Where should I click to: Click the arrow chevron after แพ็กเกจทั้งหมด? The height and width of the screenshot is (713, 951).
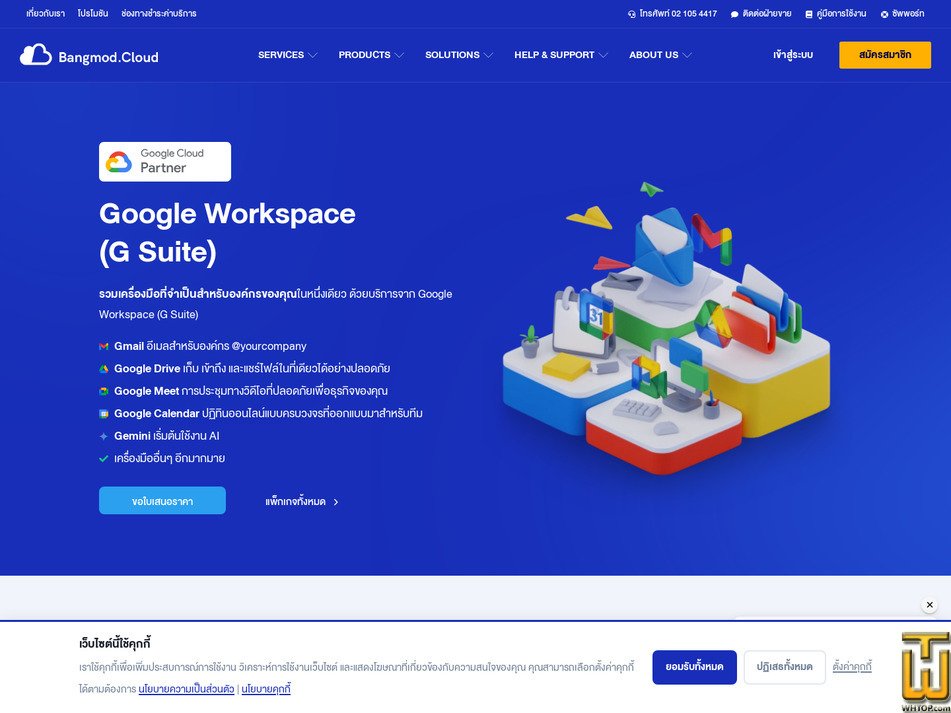336,502
